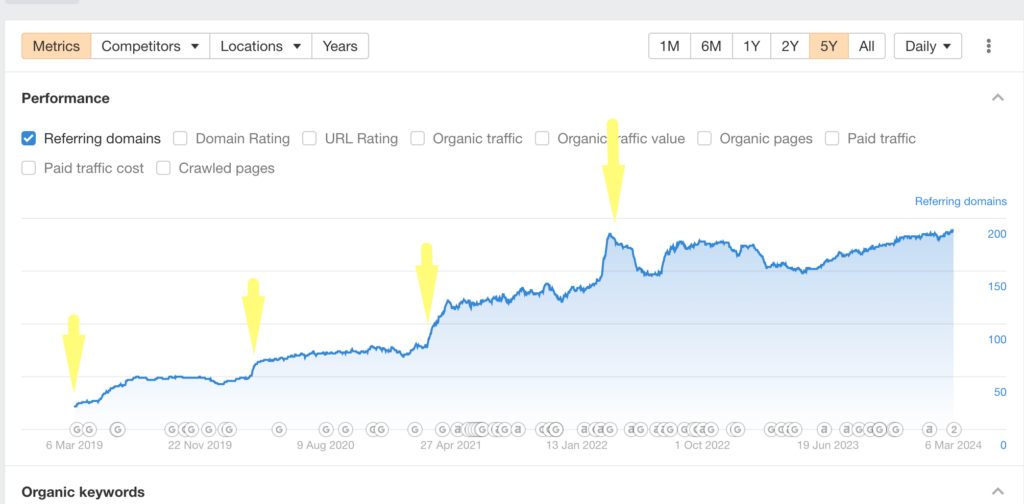Click the '2' marker at timeline end
The width and height of the screenshot is (1024, 504).
coord(954,429)
